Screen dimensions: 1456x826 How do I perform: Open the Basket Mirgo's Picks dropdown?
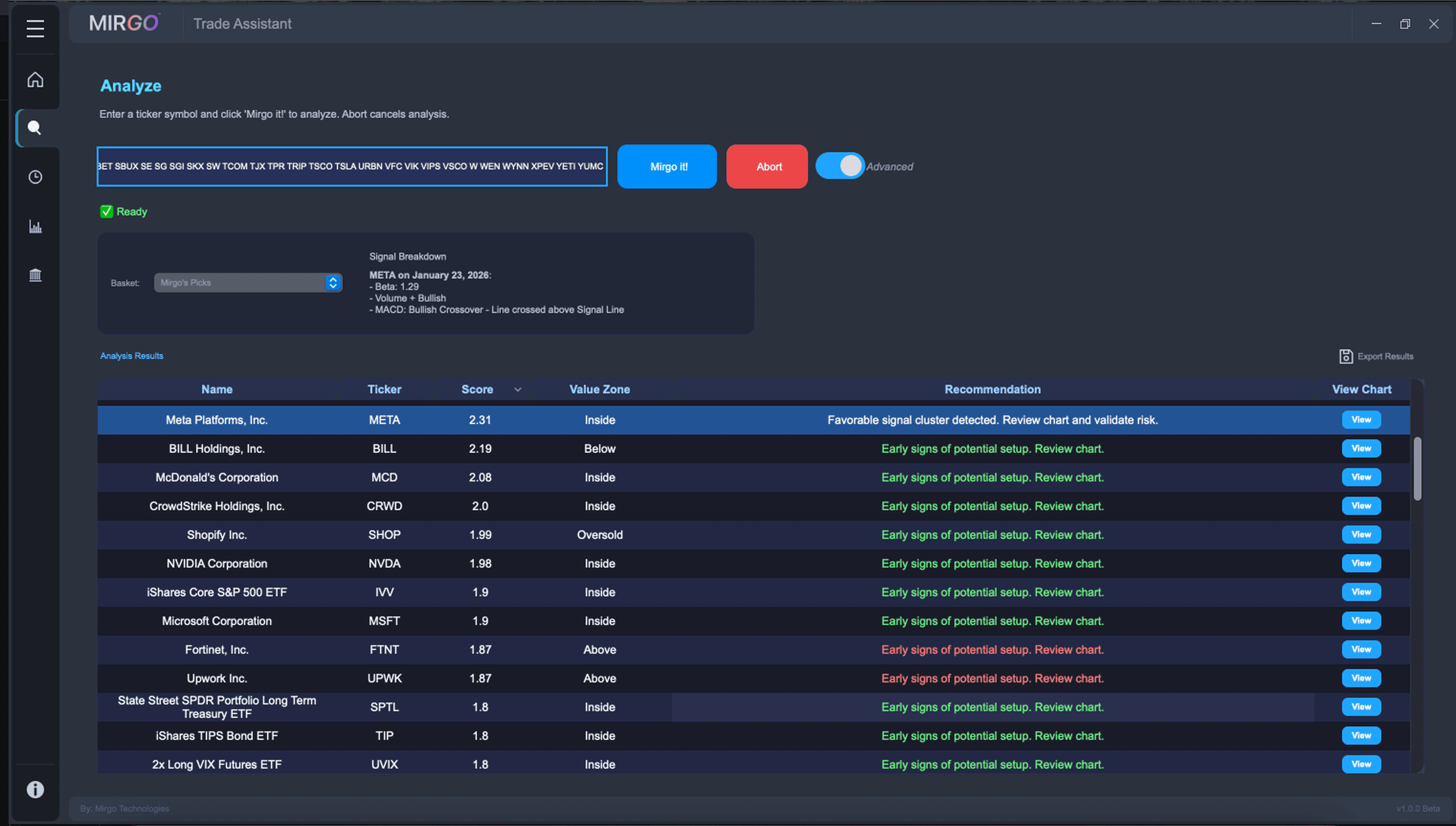[x=248, y=282]
